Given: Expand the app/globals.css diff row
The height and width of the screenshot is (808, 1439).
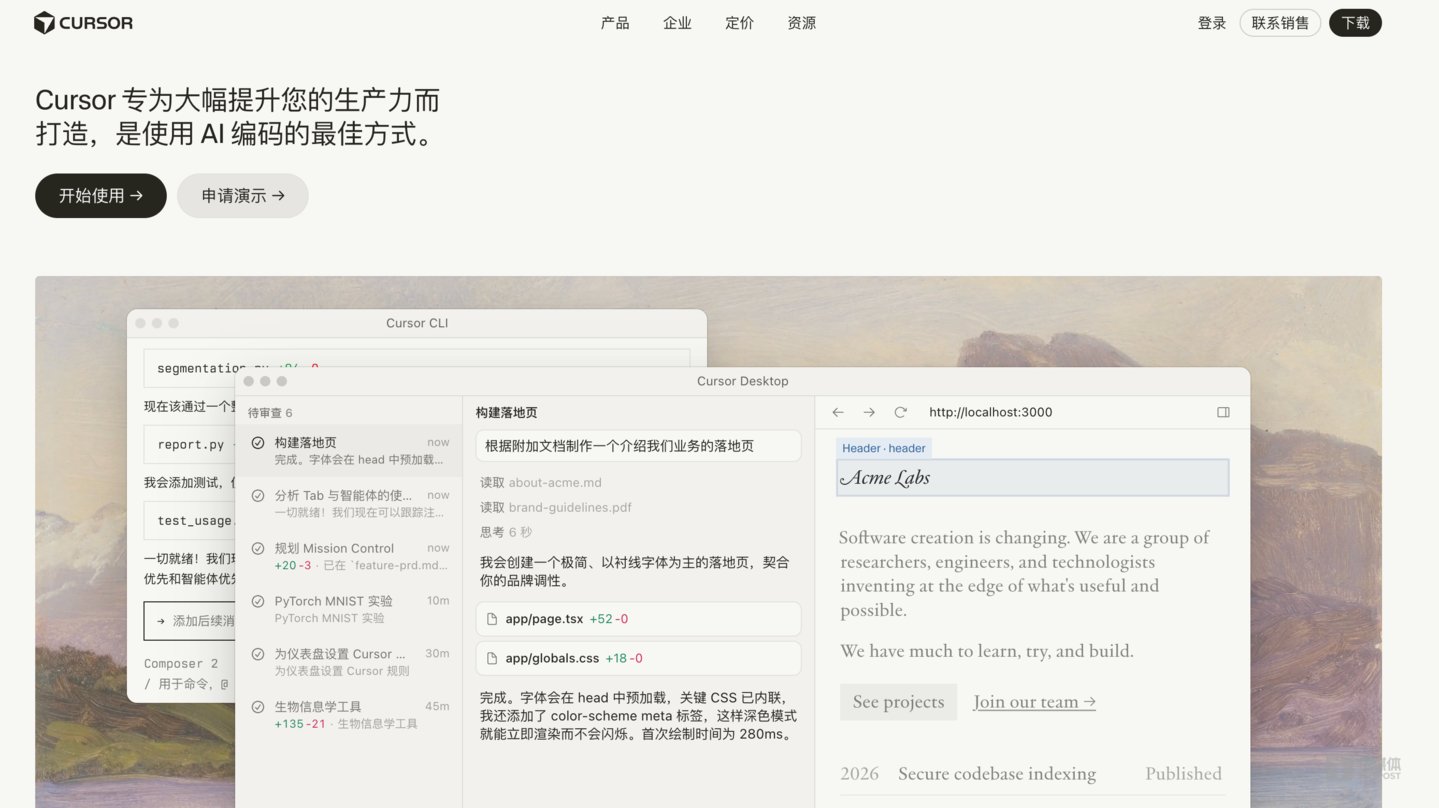Looking at the screenshot, I should (637, 658).
